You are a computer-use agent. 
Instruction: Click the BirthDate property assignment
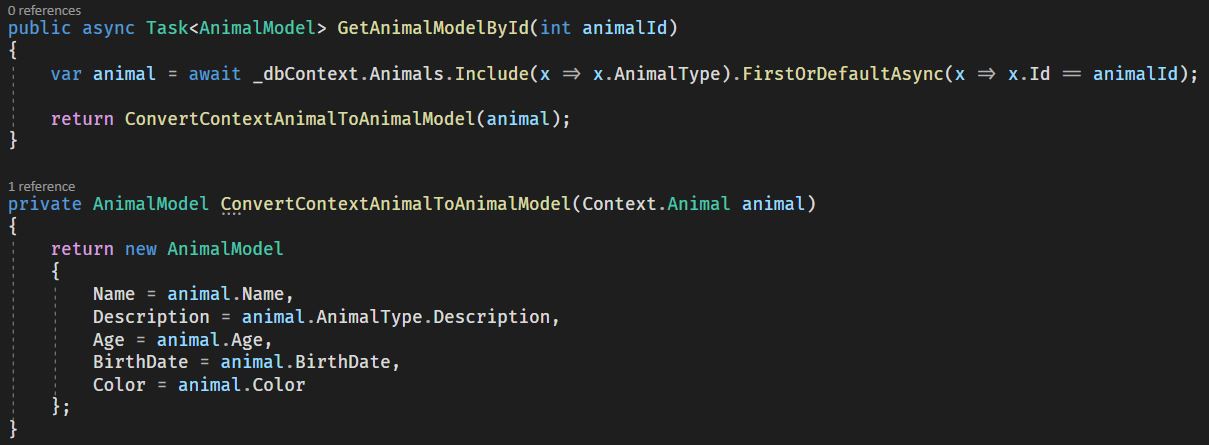click(246, 362)
